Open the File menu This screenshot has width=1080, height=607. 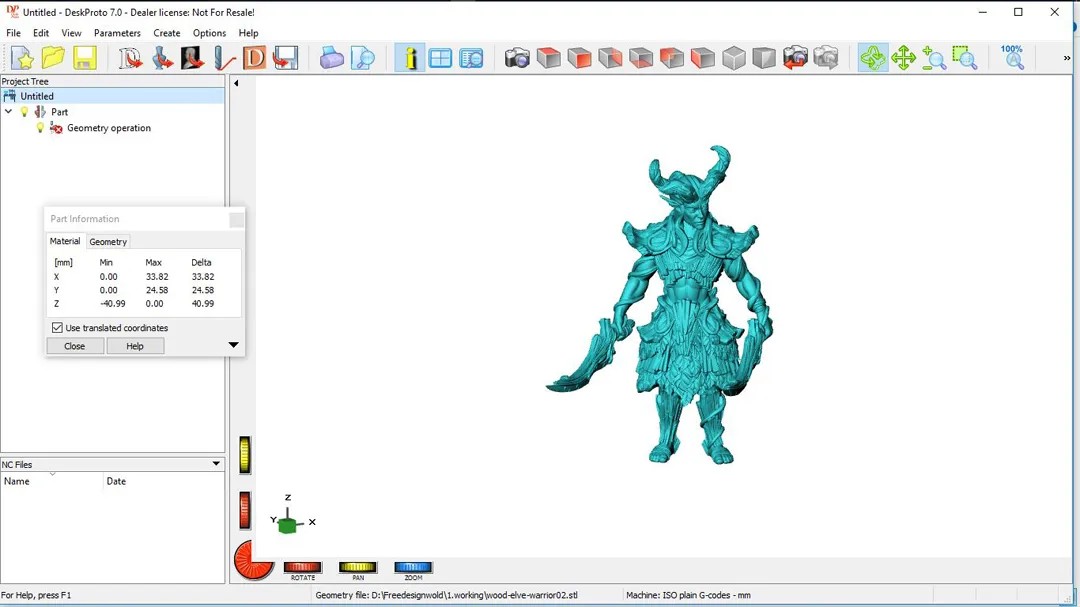[13, 33]
